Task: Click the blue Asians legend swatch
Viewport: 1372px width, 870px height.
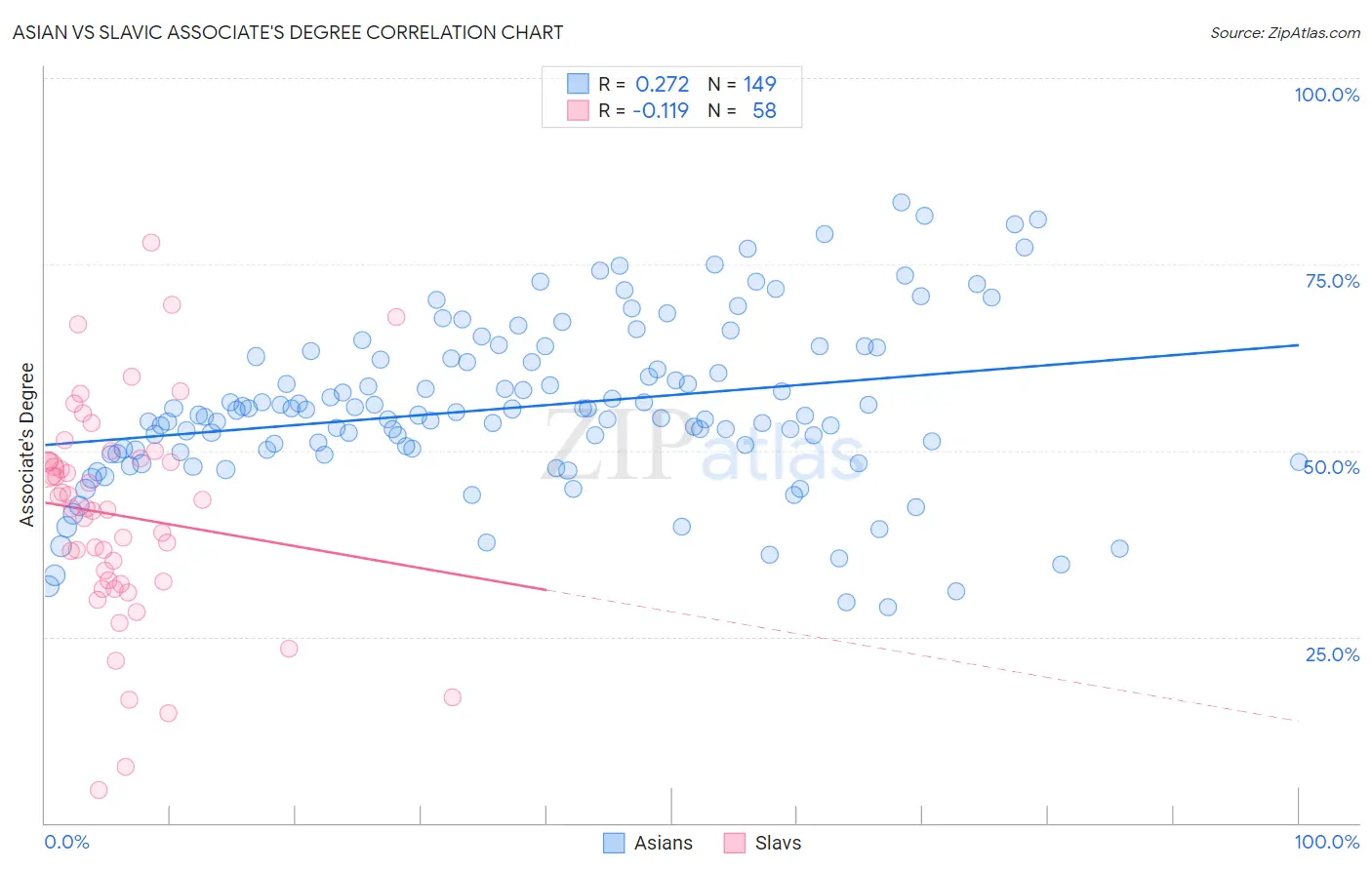Action: pyautogui.click(x=614, y=843)
